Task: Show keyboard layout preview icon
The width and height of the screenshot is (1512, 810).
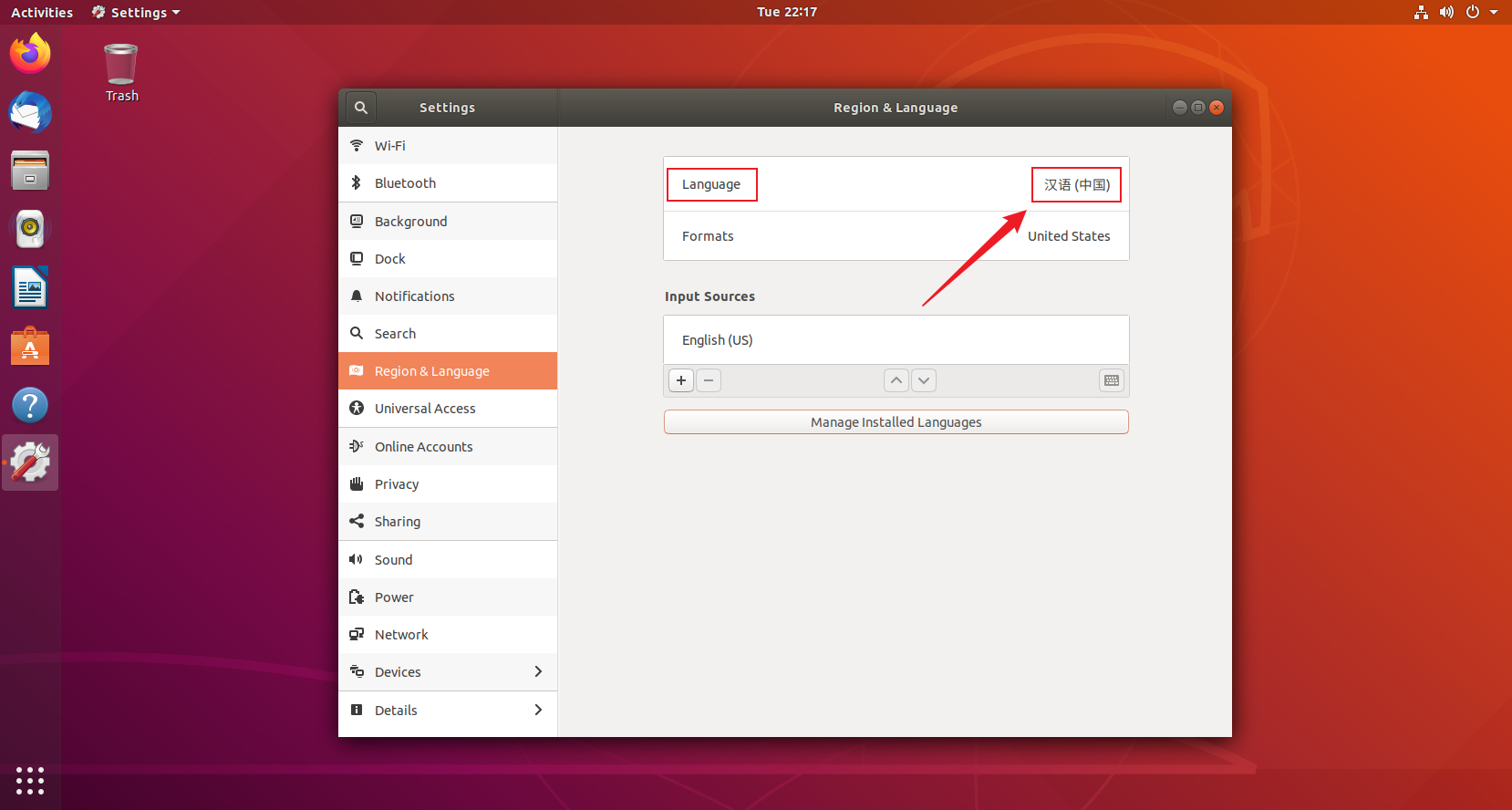Action: (x=1112, y=380)
